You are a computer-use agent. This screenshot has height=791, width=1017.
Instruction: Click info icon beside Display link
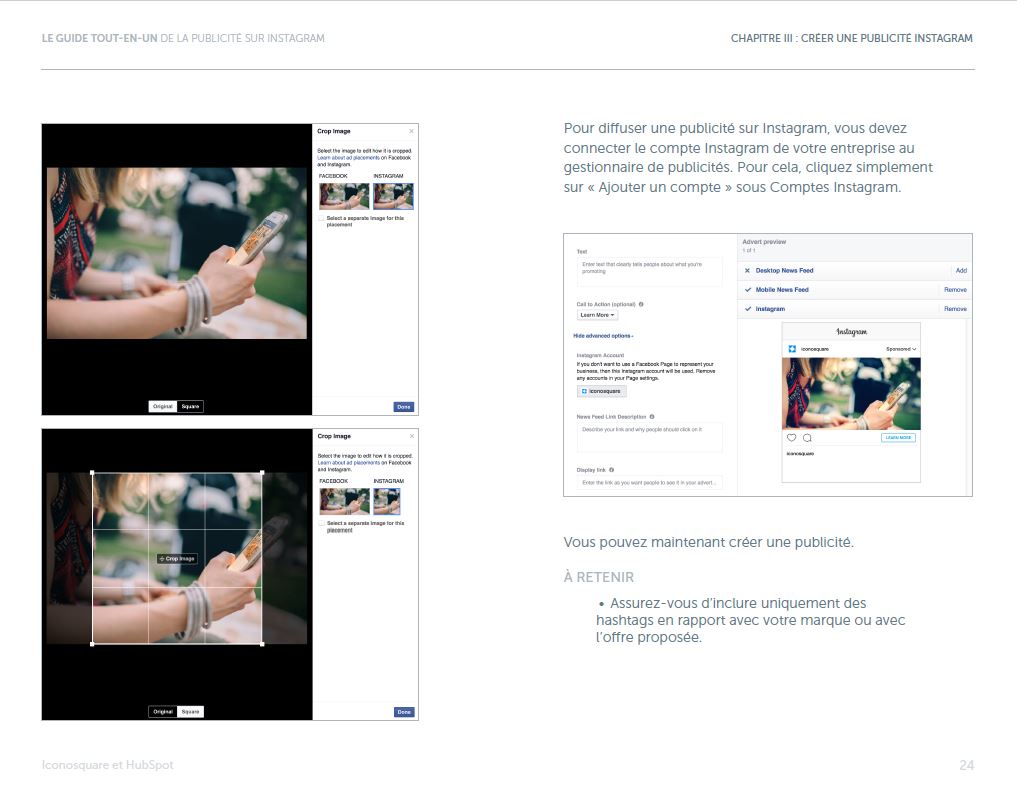click(x=612, y=470)
